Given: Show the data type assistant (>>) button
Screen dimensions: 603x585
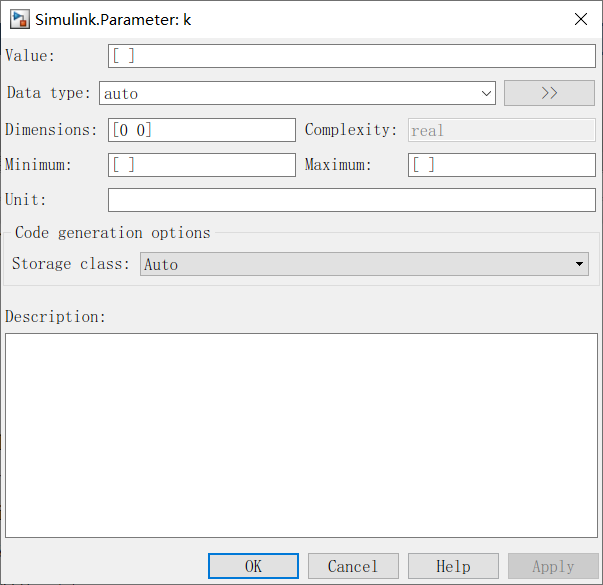Looking at the screenshot, I should [x=549, y=93].
